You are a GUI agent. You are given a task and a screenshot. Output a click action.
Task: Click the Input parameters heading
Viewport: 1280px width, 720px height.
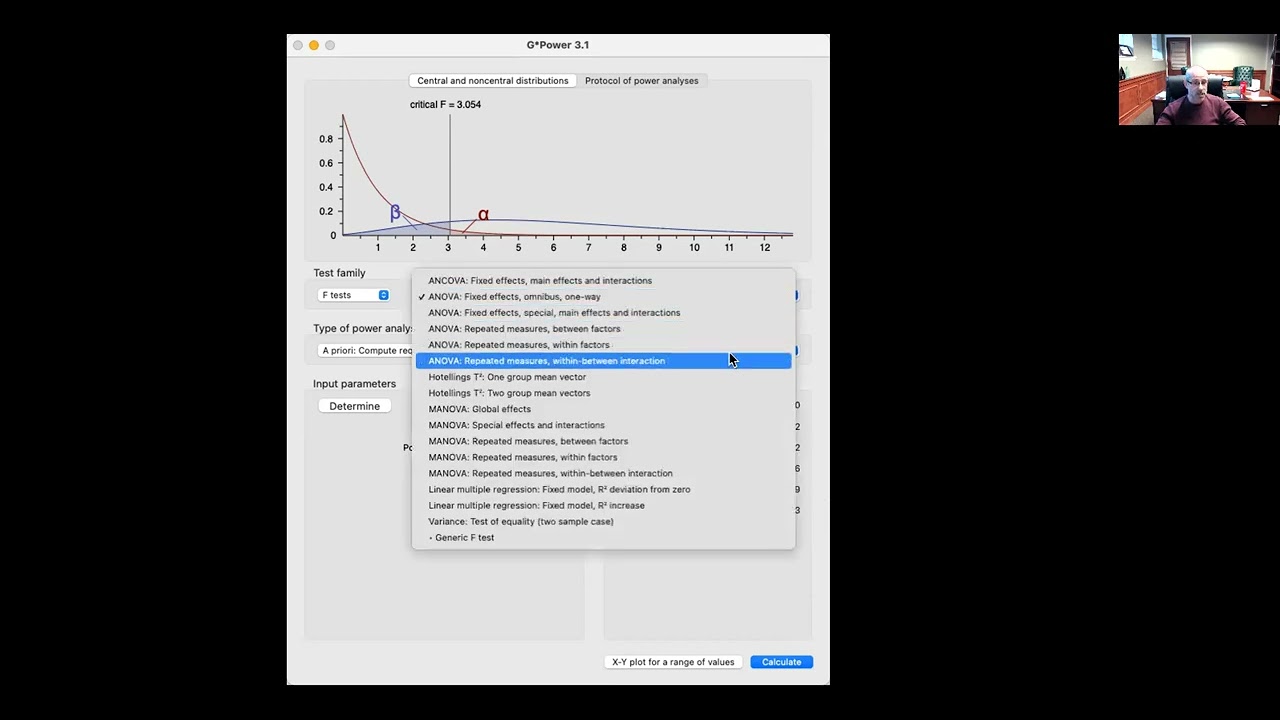(x=354, y=384)
